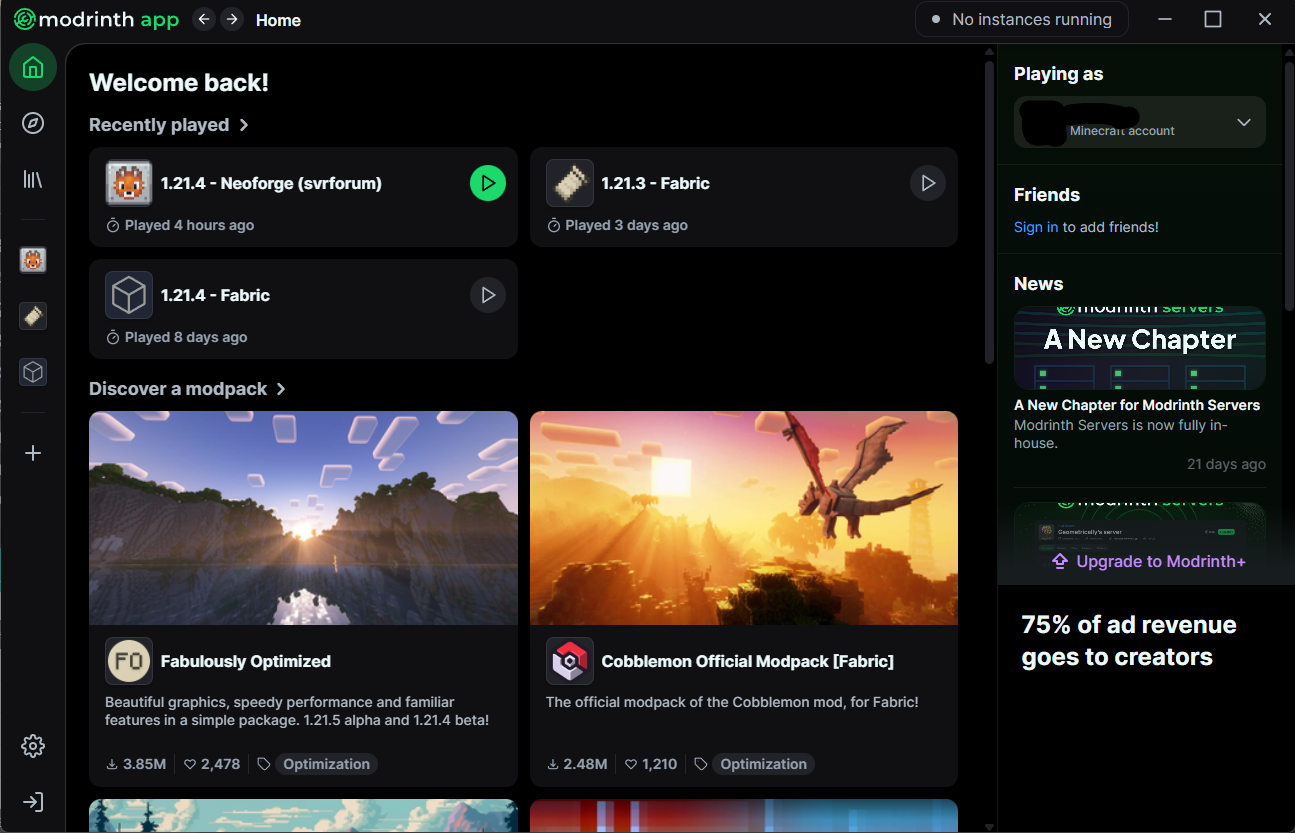Click the 1.21.3 Fabric paper icon
The image size is (1295, 833).
(x=570, y=183)
